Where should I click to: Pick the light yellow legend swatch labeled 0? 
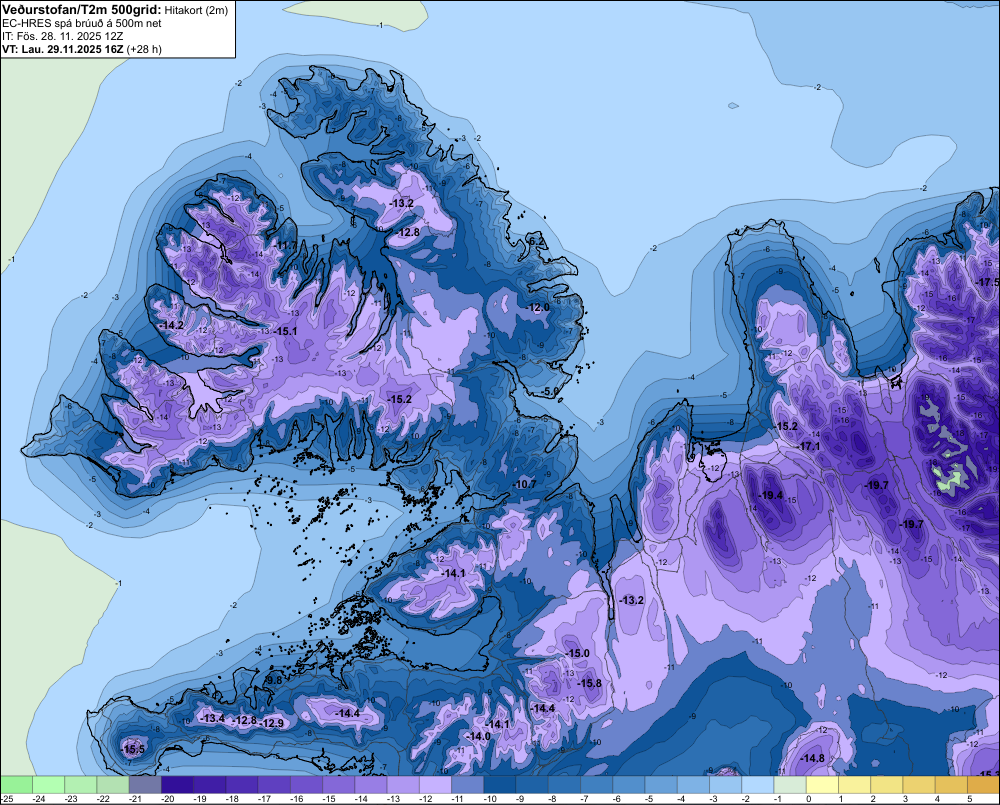click(x=823, y=784)
